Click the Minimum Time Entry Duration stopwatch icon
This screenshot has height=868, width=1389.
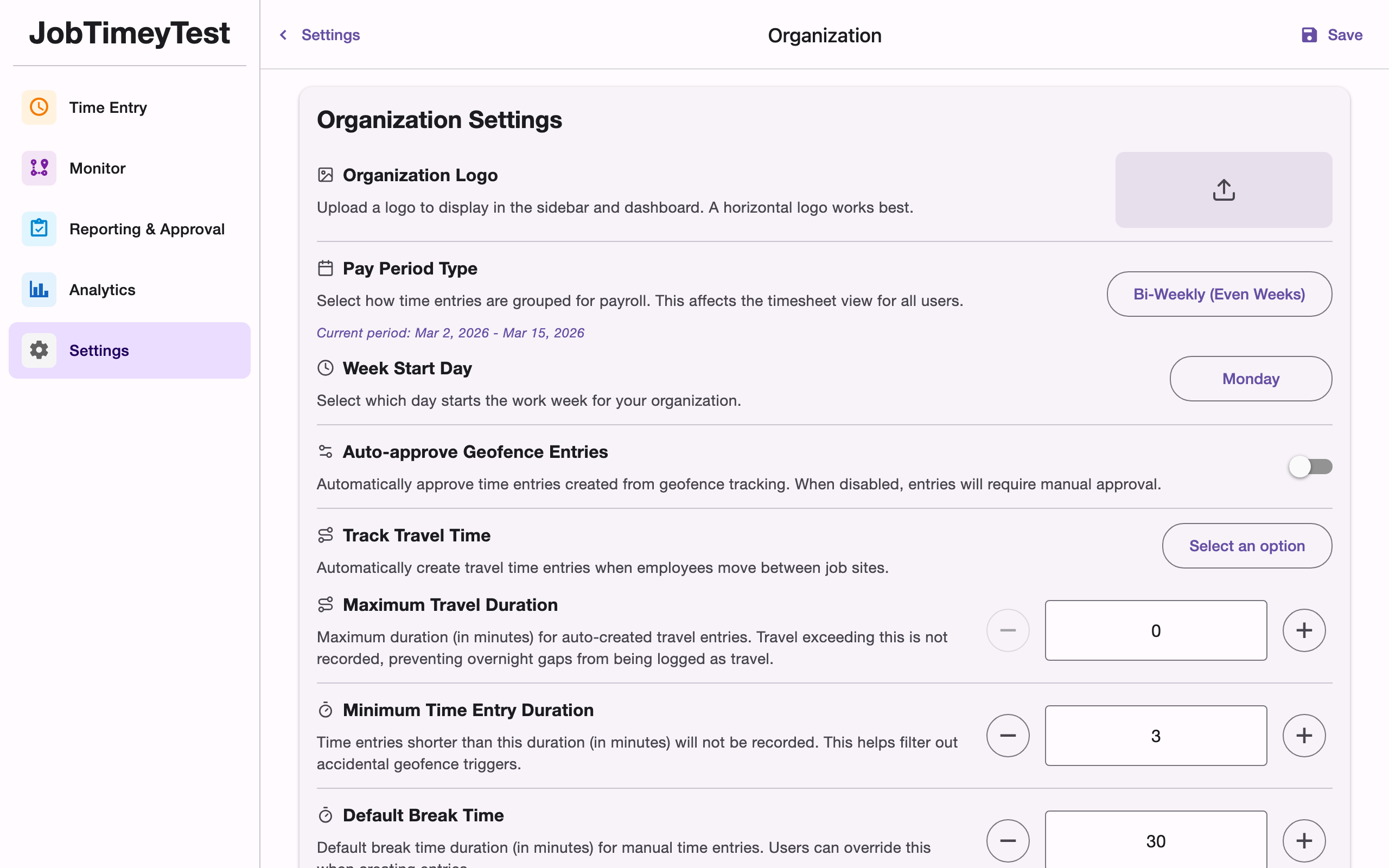[326, 710]
